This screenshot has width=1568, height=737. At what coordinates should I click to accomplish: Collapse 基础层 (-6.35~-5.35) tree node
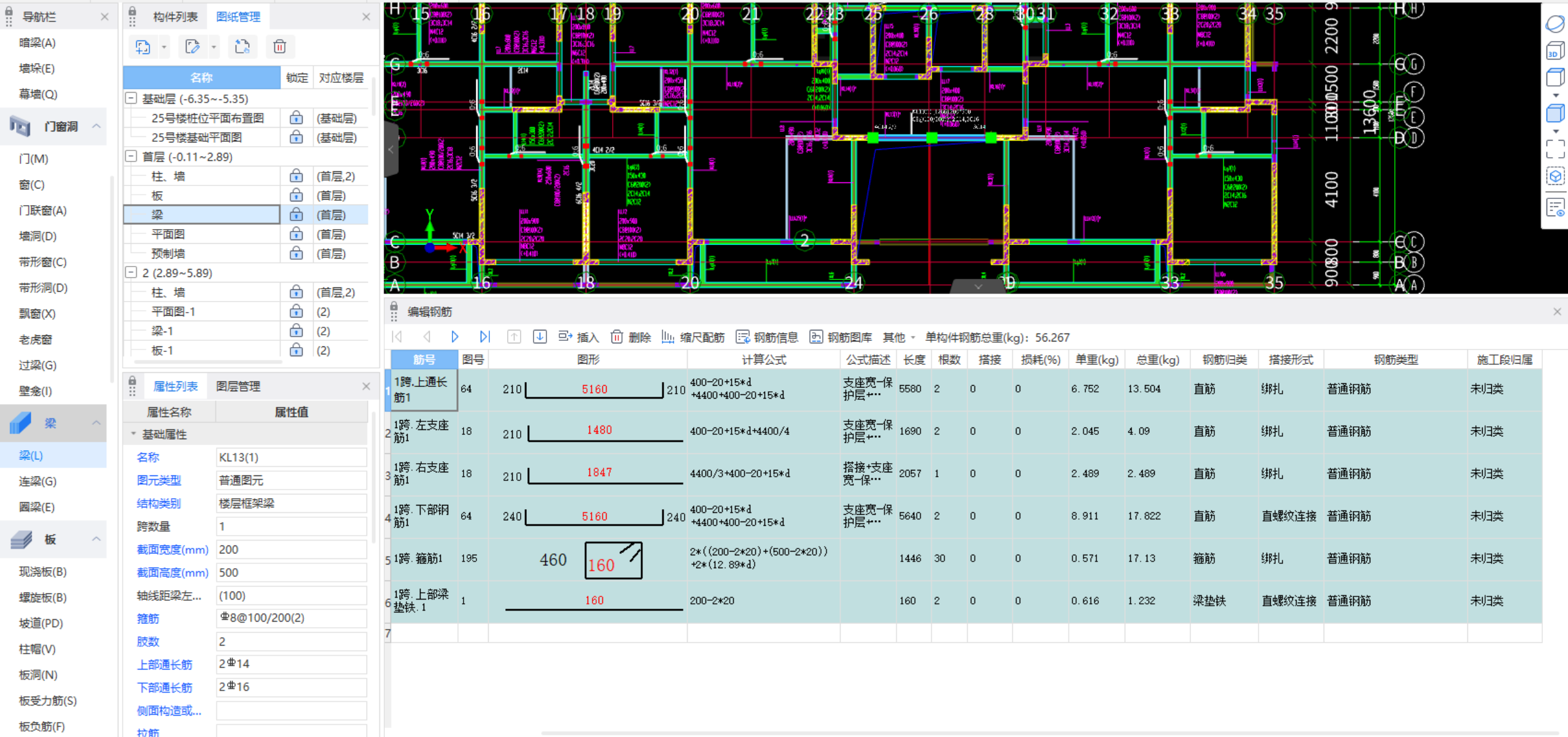131,98
